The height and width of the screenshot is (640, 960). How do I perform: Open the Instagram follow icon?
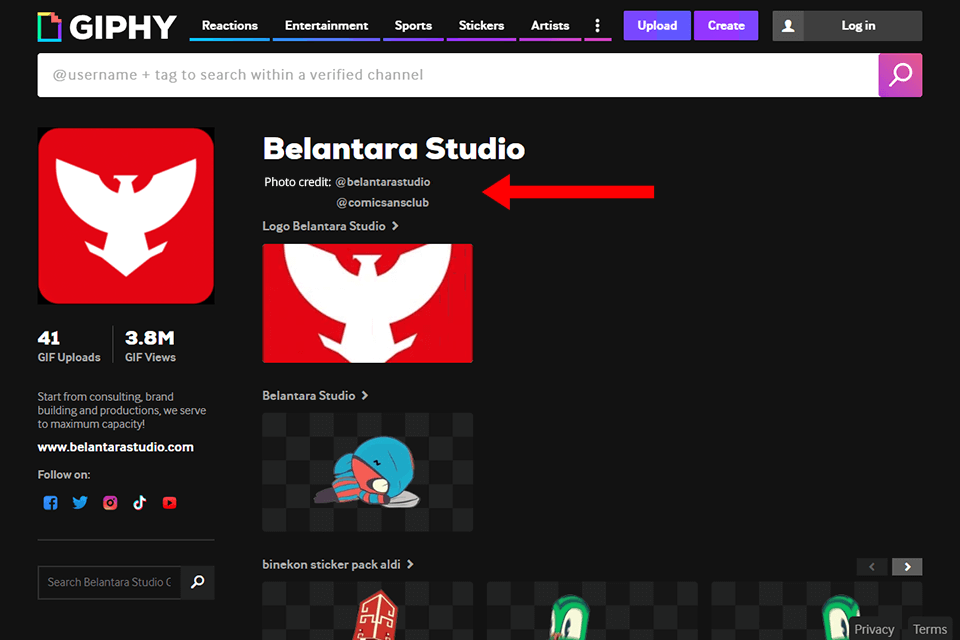[110, 503]
